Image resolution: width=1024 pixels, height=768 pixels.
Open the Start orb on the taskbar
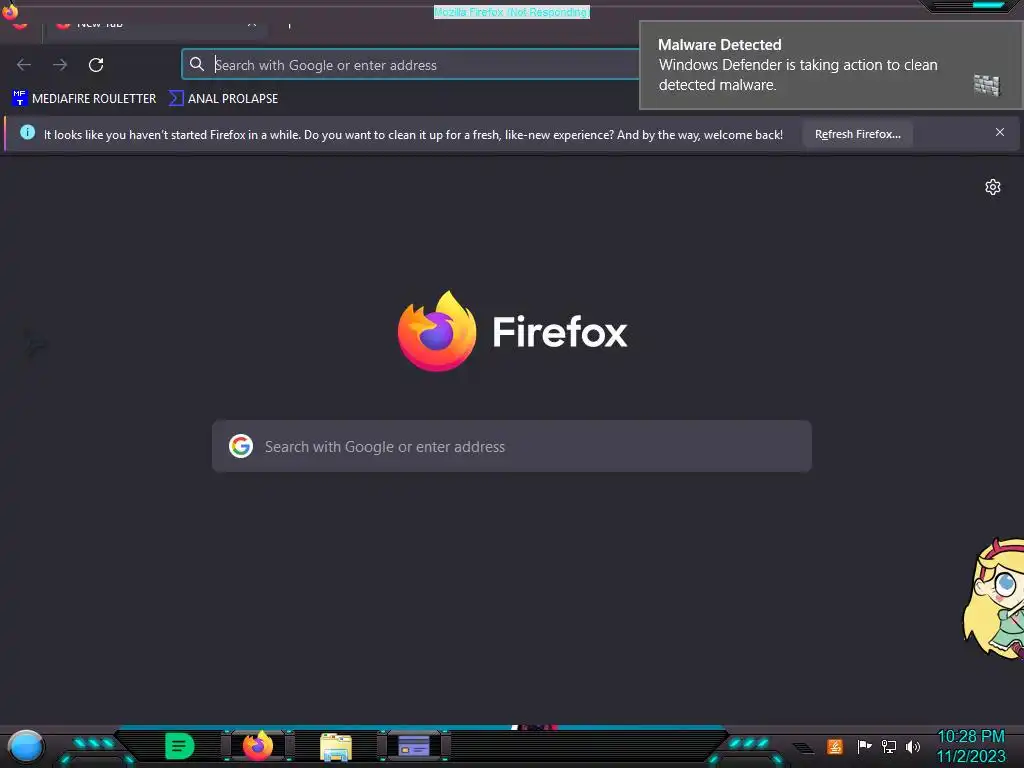(x=25, y=747)
